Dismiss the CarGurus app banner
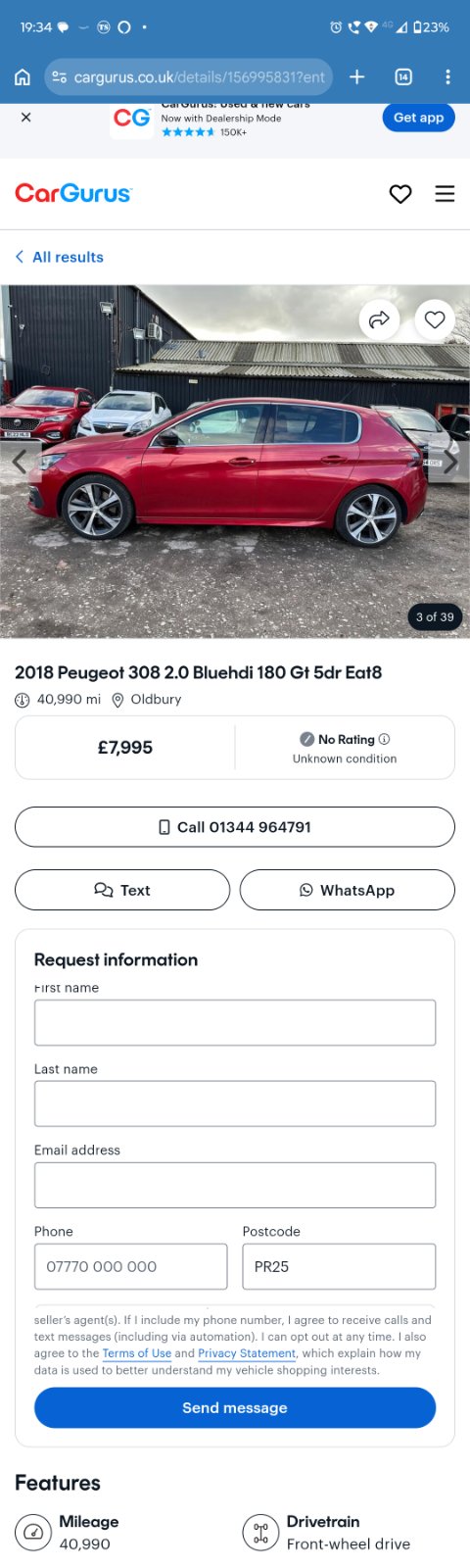 [x=26, y=117]
